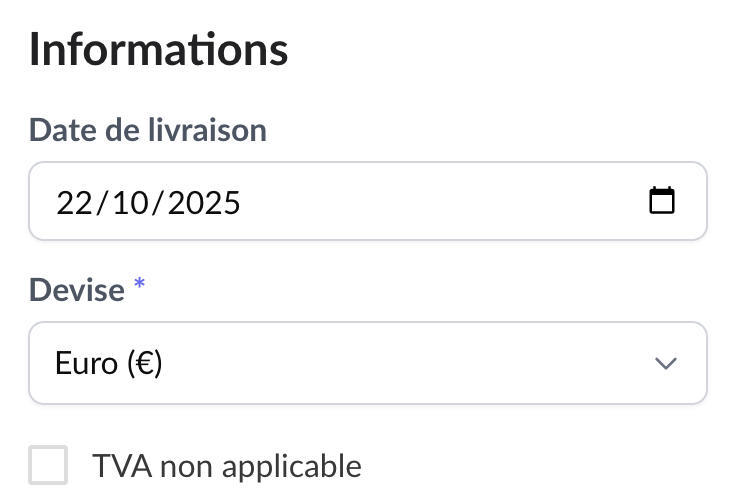This screenshot has height=504, width=734.
Task: Click the Date de livraison field
Action: 368,201
